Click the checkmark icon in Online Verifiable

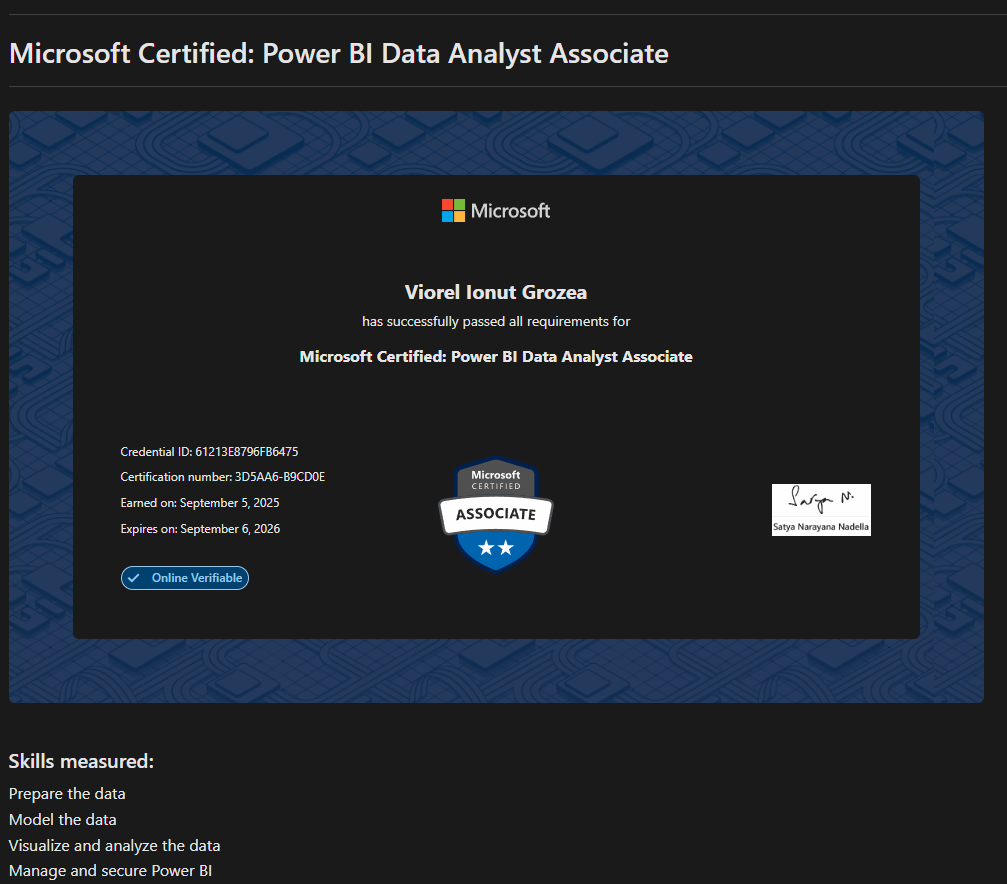[134, 578]
